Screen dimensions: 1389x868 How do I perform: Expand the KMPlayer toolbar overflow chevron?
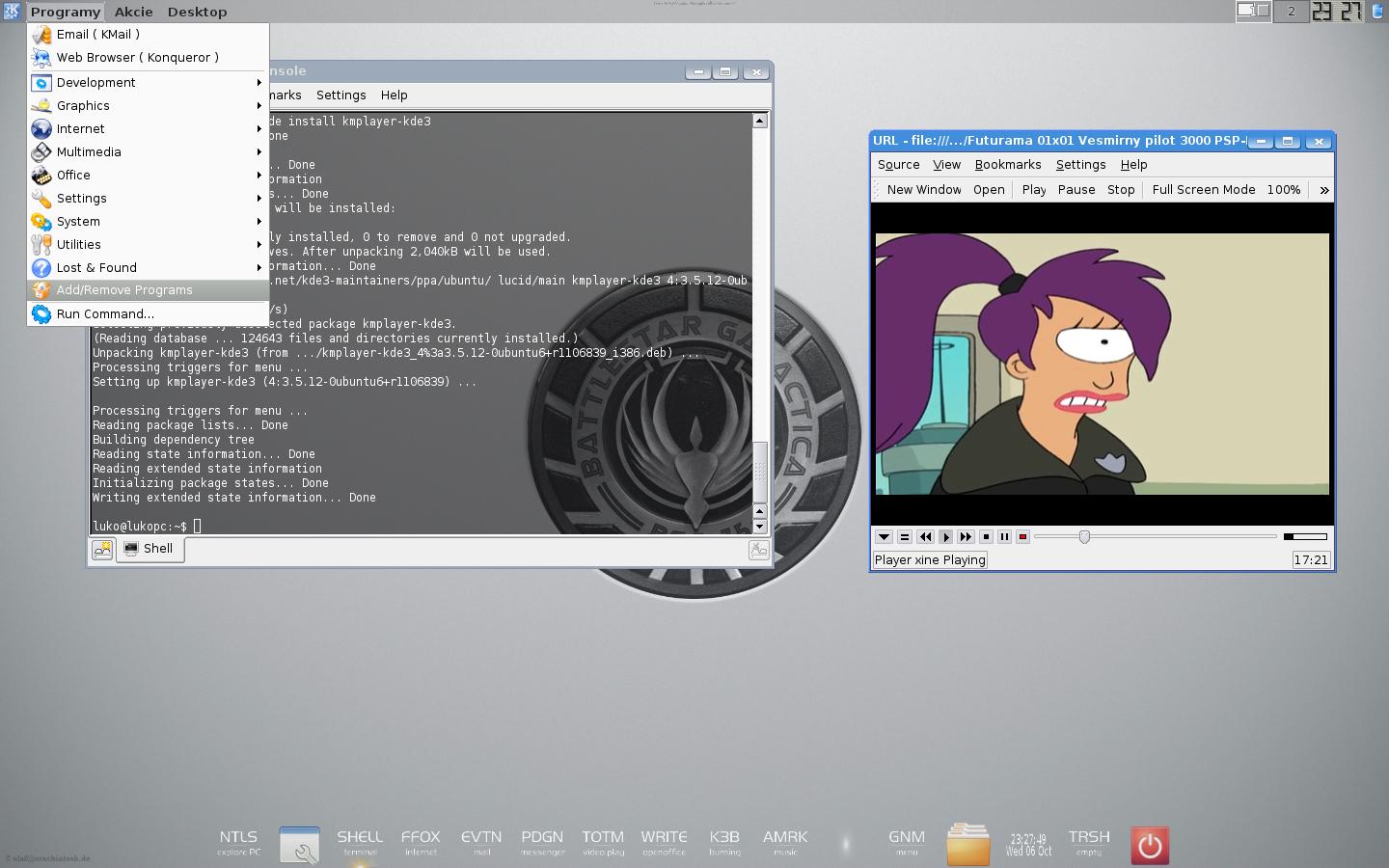click(1323, 191)
